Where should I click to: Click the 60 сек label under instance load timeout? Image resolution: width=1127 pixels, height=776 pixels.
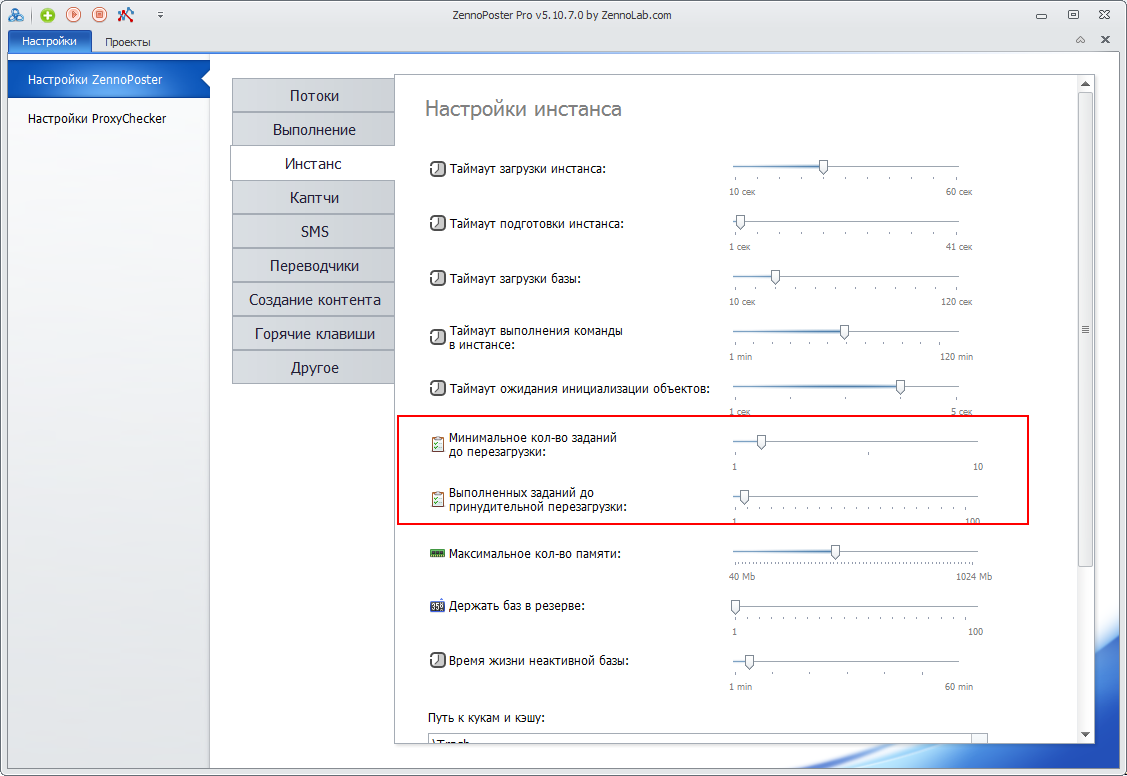(959, 192)
